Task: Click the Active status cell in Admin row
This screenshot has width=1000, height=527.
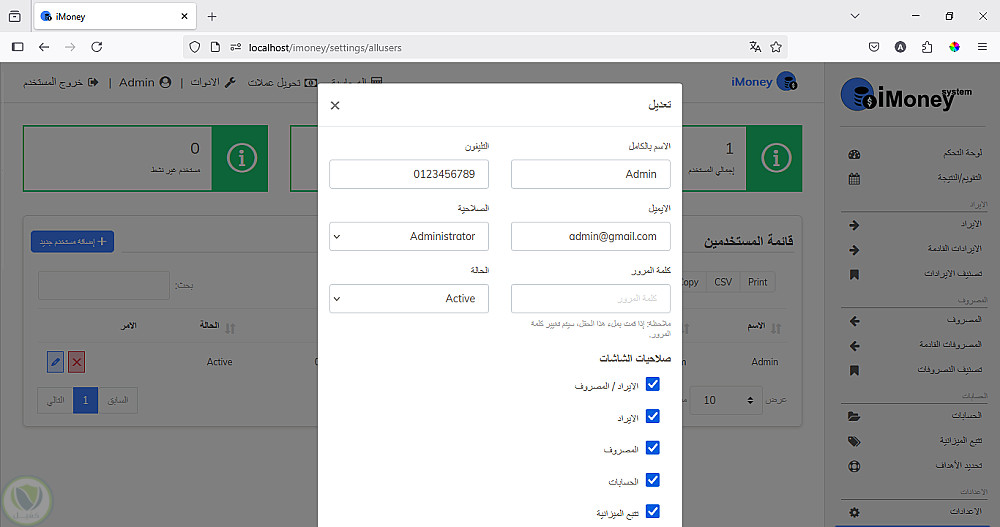Action: click(x=219, y=362)
